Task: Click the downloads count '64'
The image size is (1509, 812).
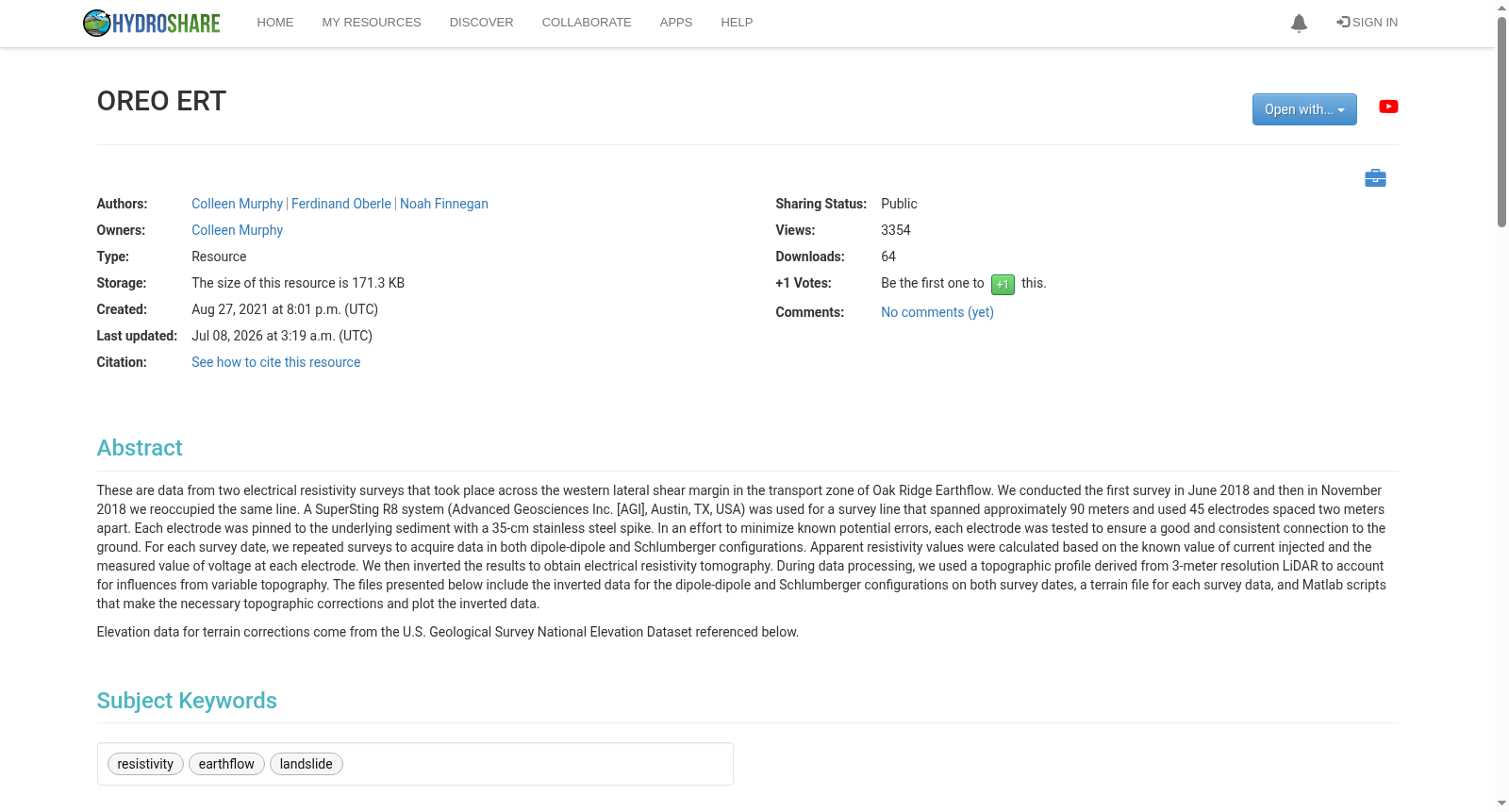Action: click(888, 257)
